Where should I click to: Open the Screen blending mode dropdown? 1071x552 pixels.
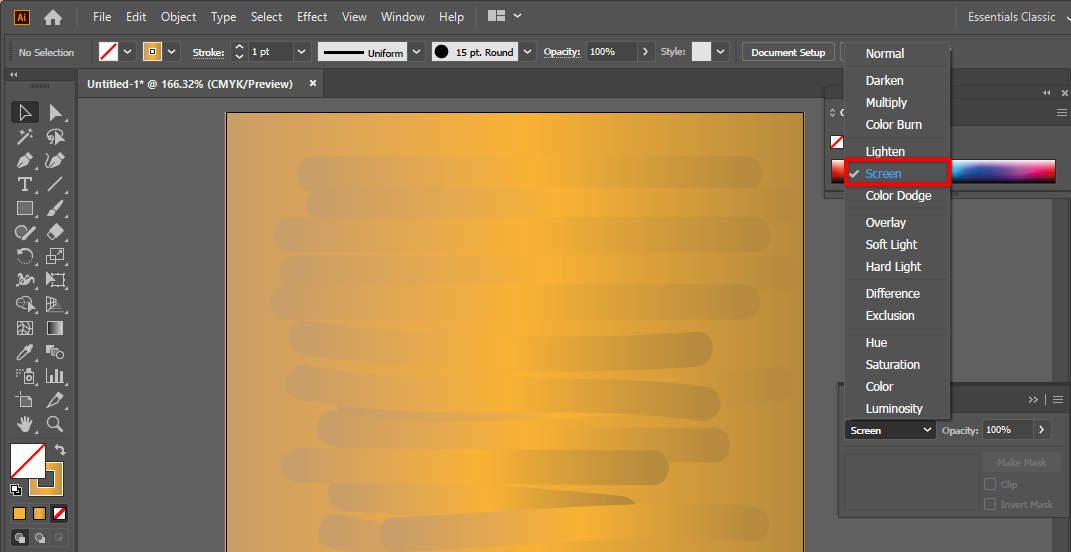[x=890, y=430]
